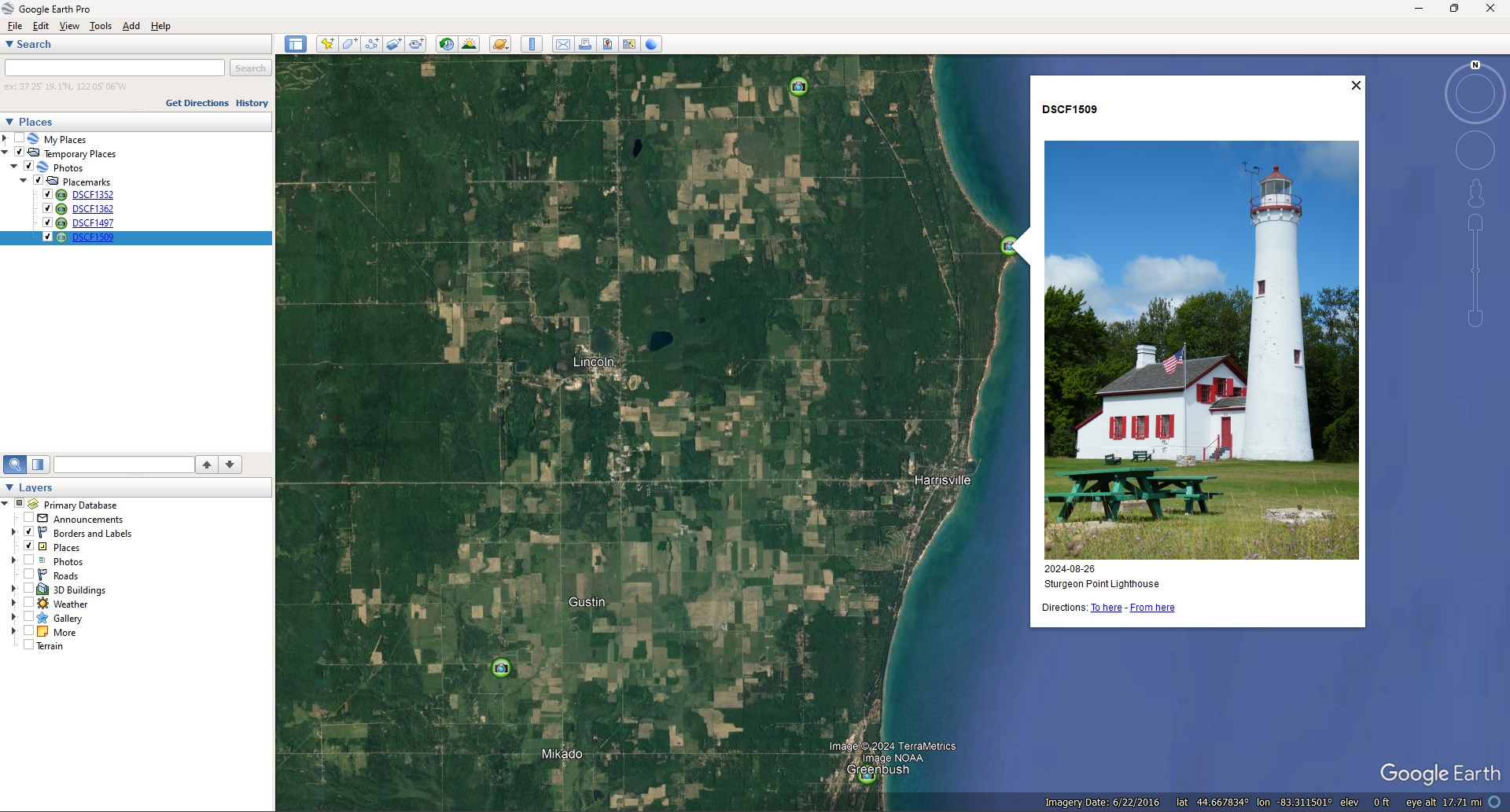Toggle sunlight across the landscape

coord(470,44)
